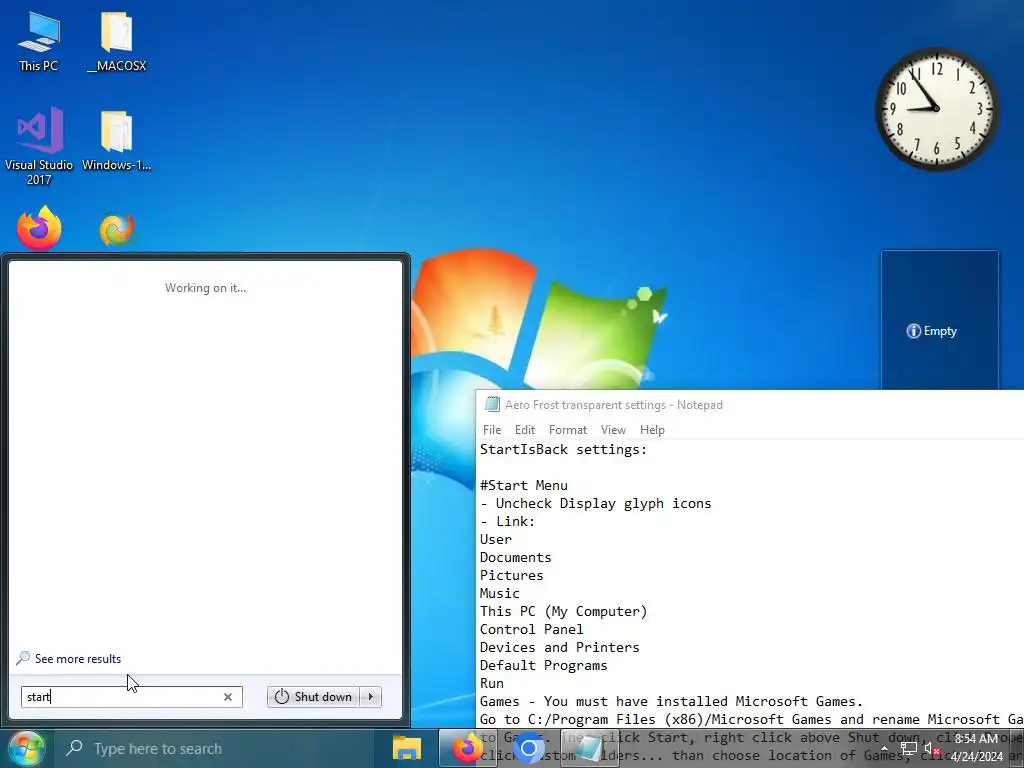The height and width of the screenshot is (768, 1024).
Task: Click the info icon beside Empty in the gadget
Action: pyautogui.click(x=913, y=331)
